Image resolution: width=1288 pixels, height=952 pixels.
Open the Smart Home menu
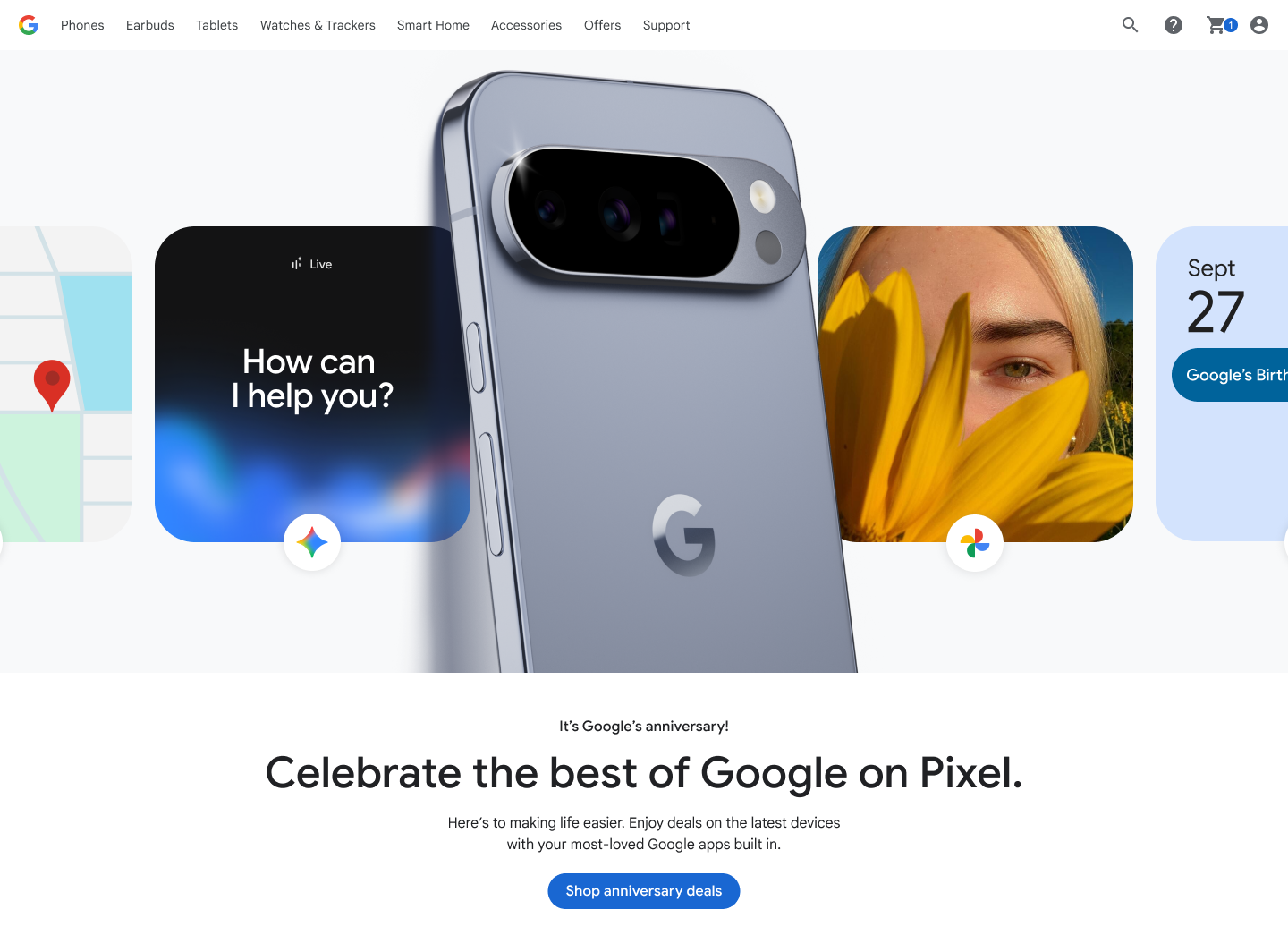click(433, 25)
